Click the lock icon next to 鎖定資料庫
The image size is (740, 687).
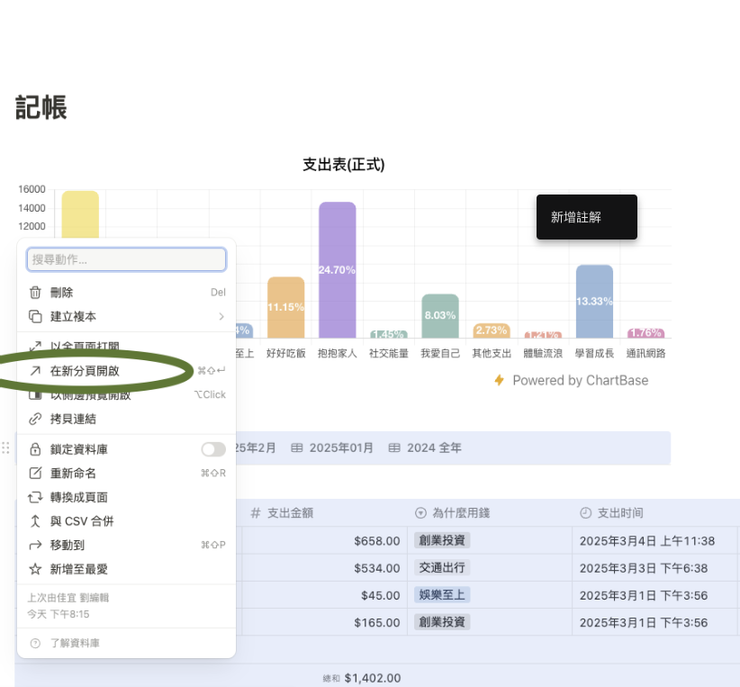pyautogui.click(x=35, y=449)
